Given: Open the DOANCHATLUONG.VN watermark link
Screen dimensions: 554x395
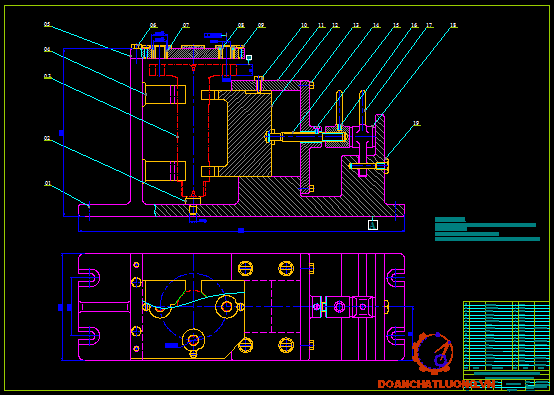Looking at the screenshot, I should pos(436,384).
